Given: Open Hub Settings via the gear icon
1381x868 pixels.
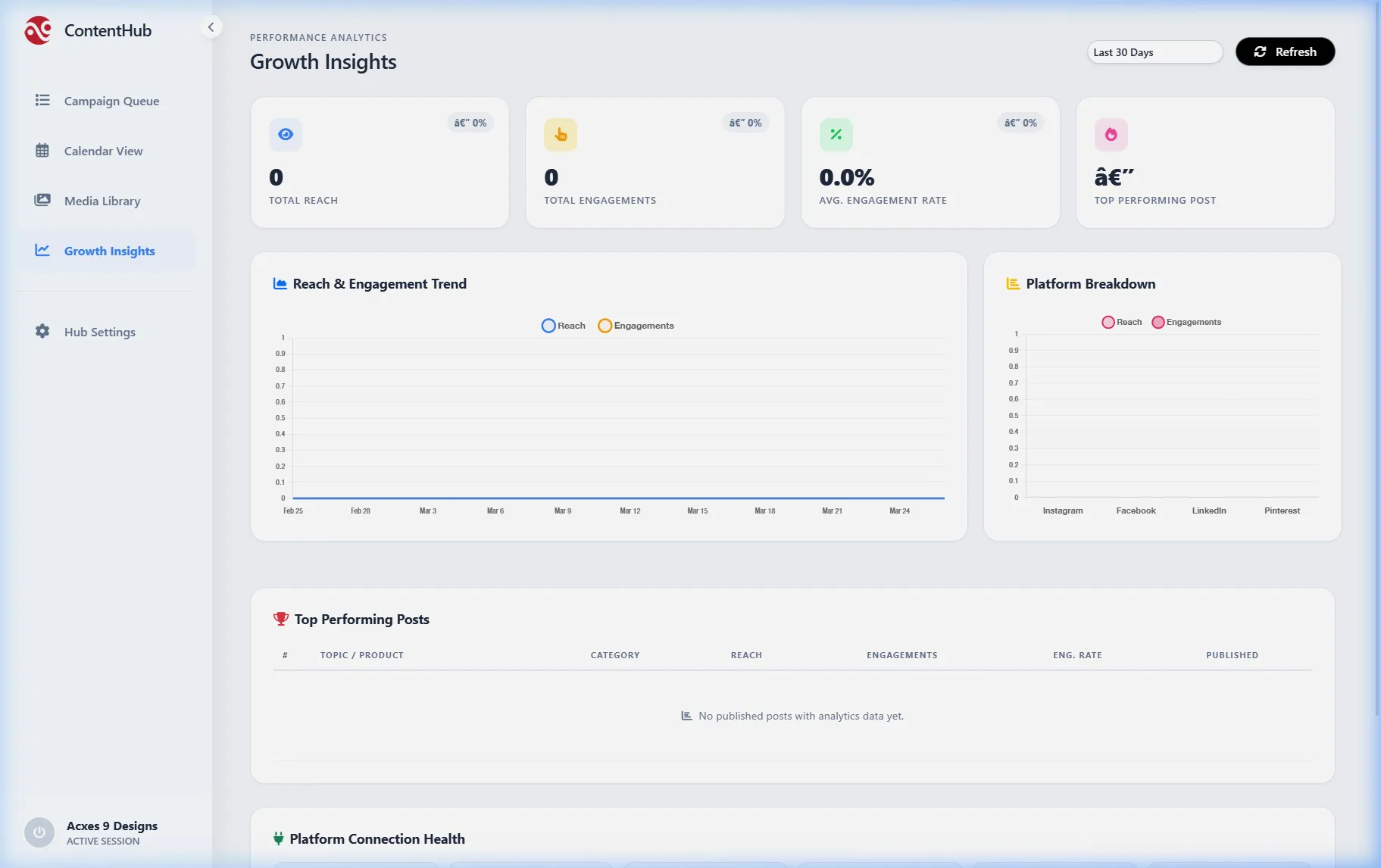Looking at the screenshot, I should 43,331.
